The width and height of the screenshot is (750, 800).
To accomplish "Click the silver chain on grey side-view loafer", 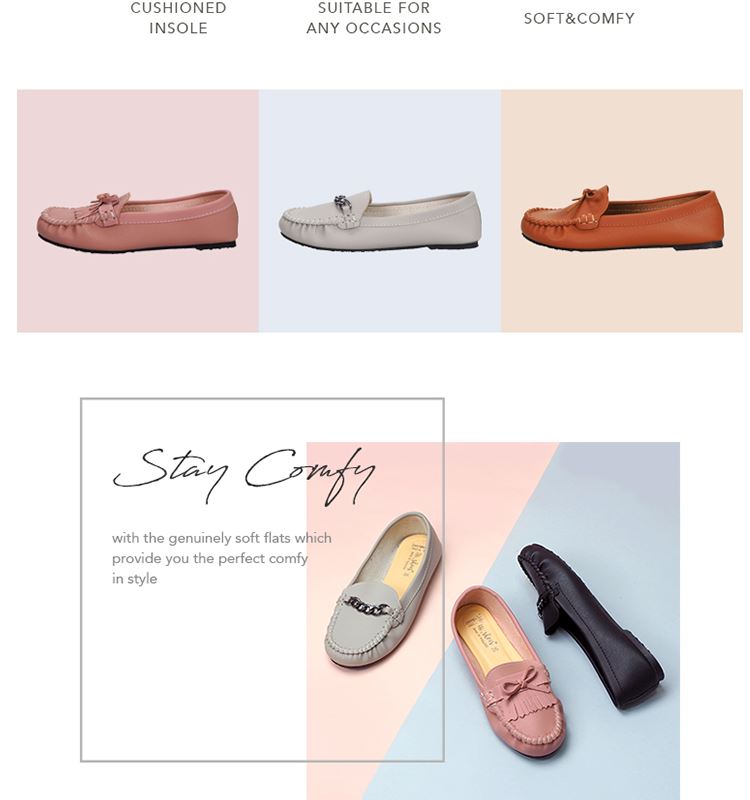I will click(343, 203).
